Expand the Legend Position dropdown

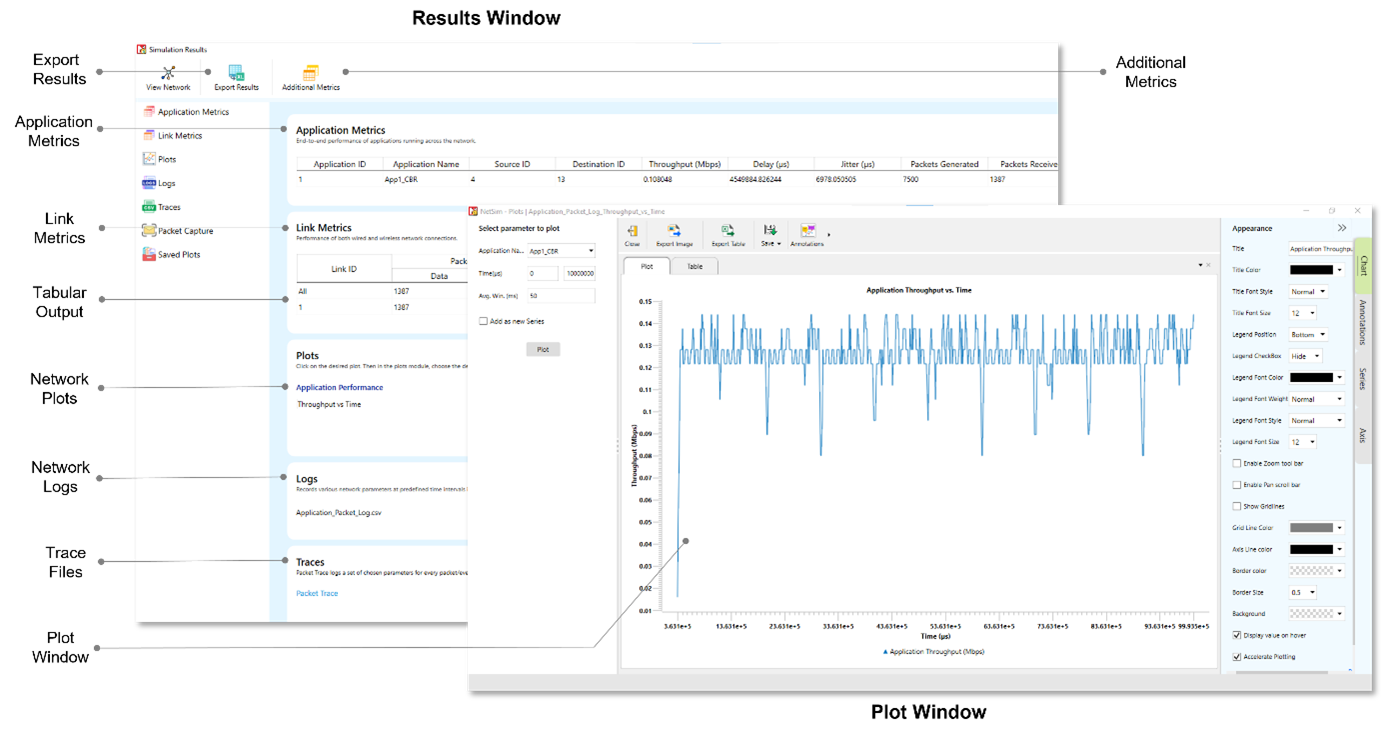click(x=1308, y=335)
